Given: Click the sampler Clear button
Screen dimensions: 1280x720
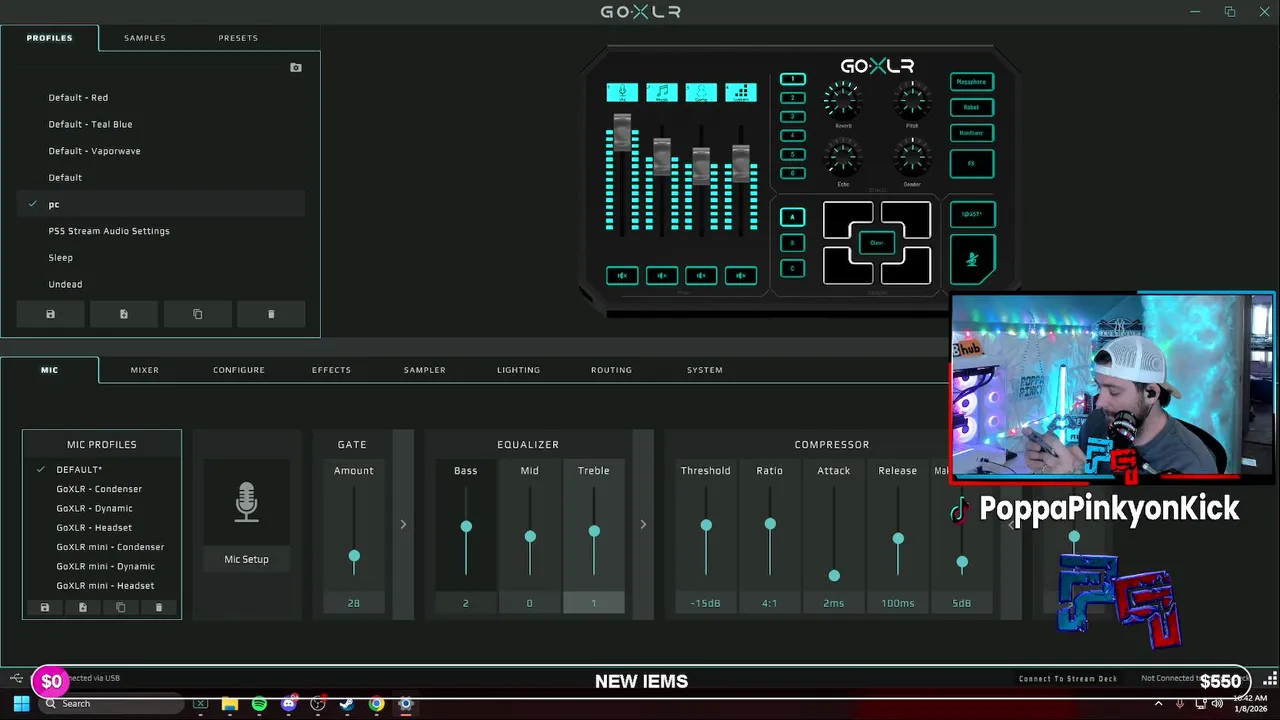Looking at the screenshot, I should 877,243.
